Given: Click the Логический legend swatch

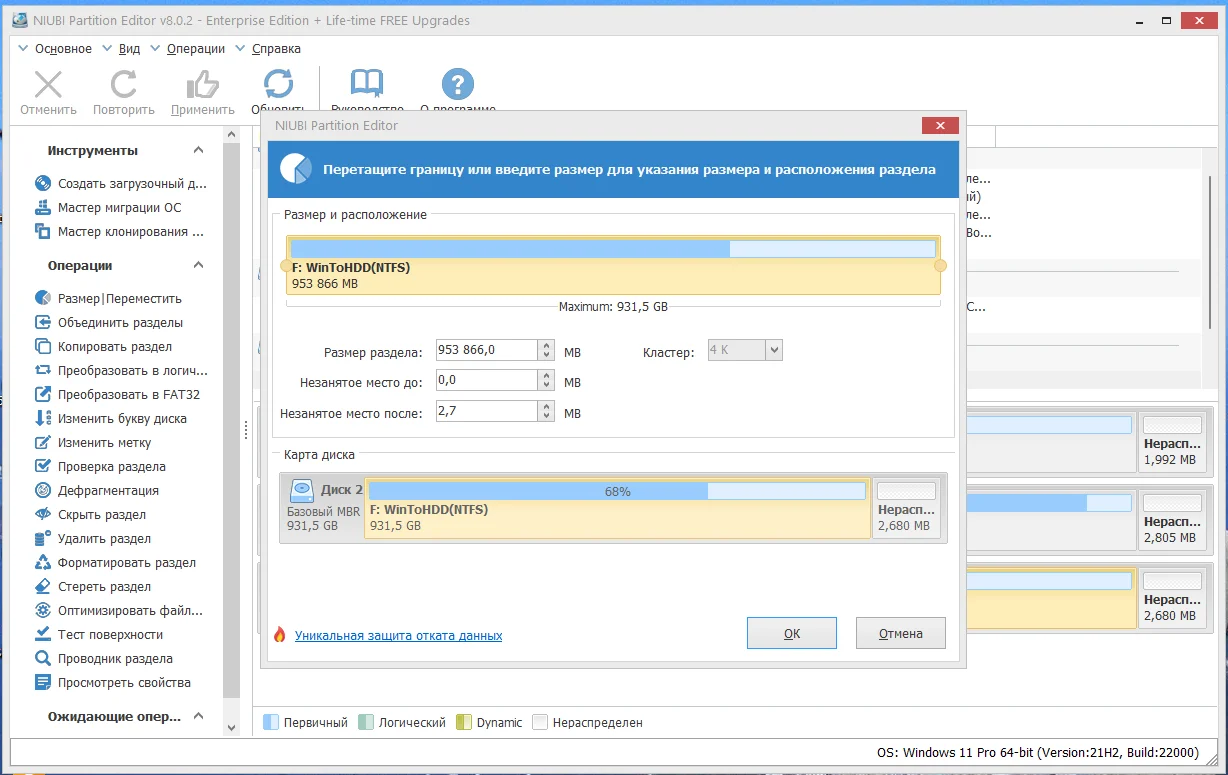Looking at the screenshot, I should [x=366, y=722].
